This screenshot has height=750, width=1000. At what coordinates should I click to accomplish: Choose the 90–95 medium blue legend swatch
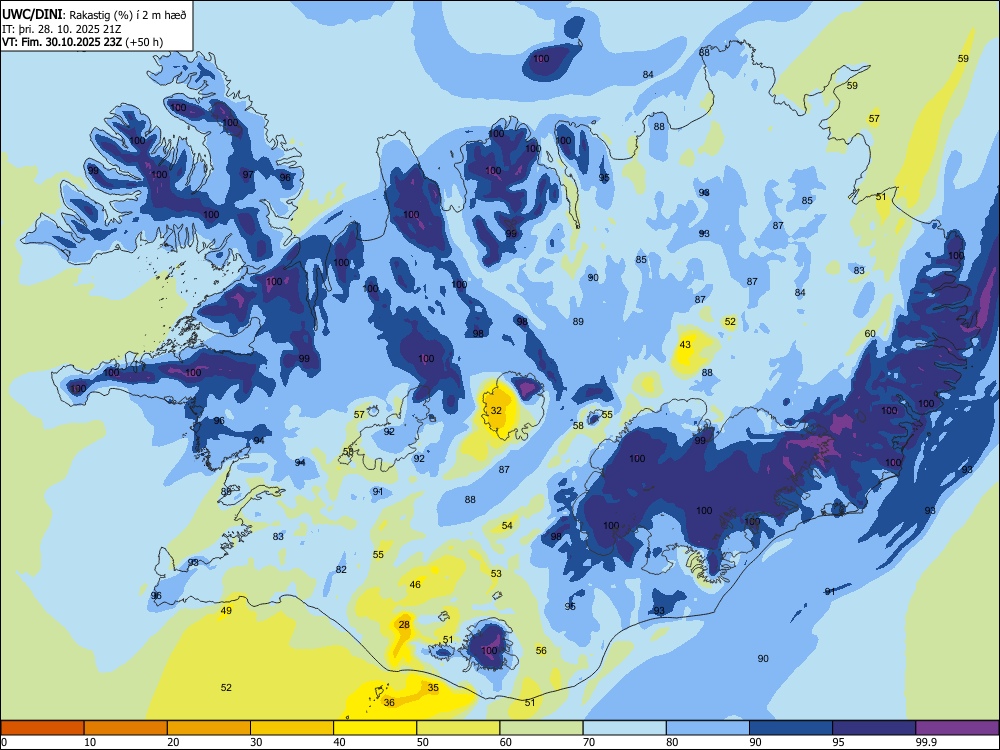point(791,728)
